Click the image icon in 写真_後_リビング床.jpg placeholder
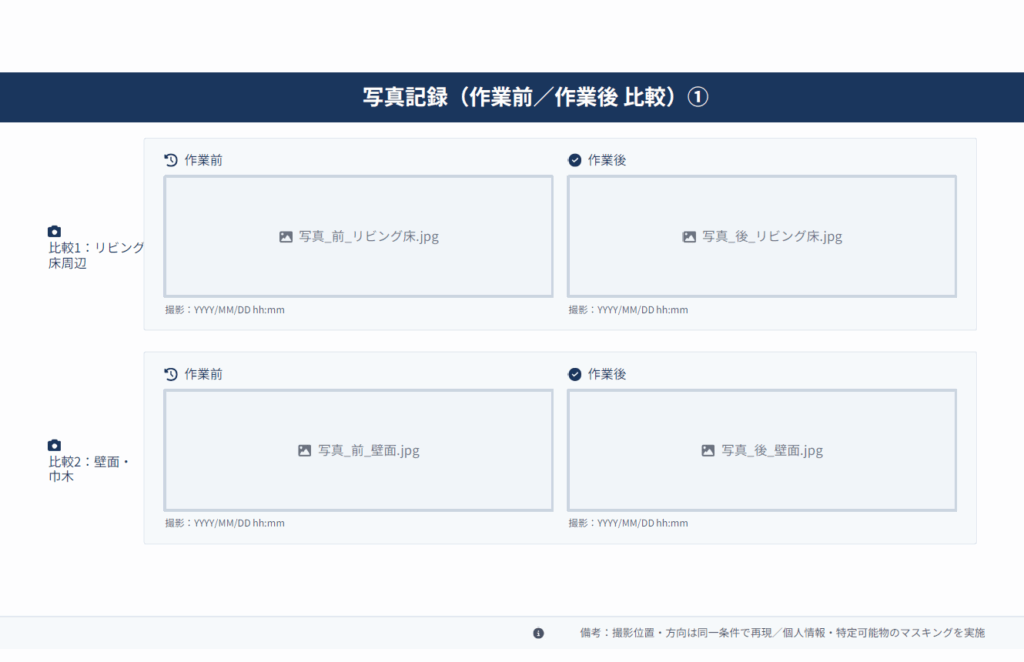Image resolution: width=1024 pixels, height=662 pixels. click(688, 237)
